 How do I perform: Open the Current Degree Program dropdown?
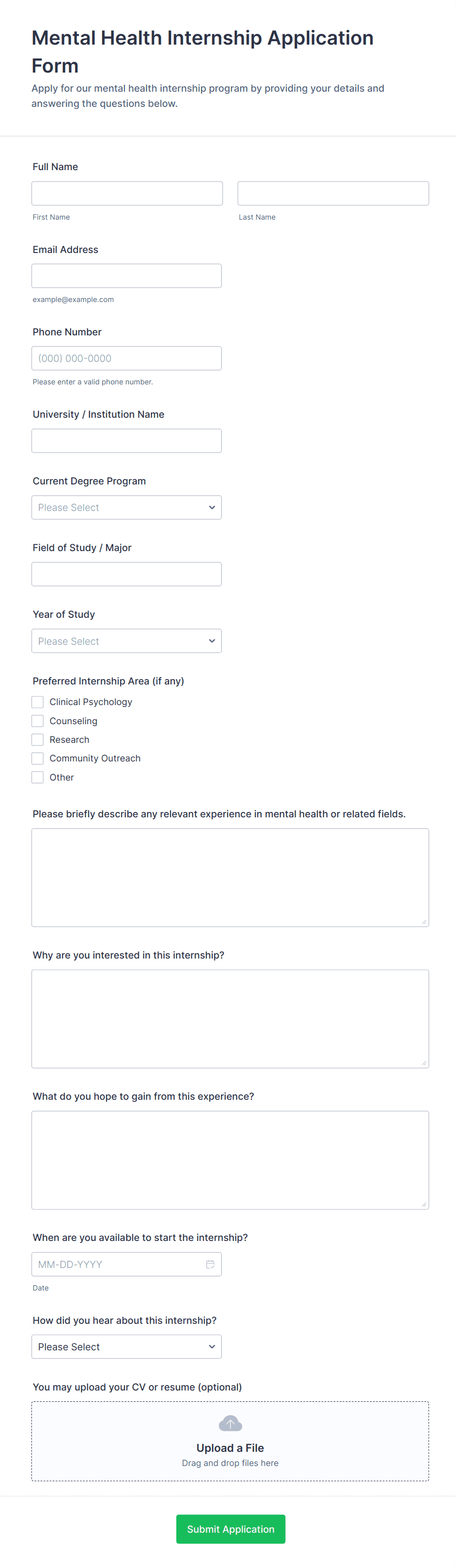[x=126, y=507]
